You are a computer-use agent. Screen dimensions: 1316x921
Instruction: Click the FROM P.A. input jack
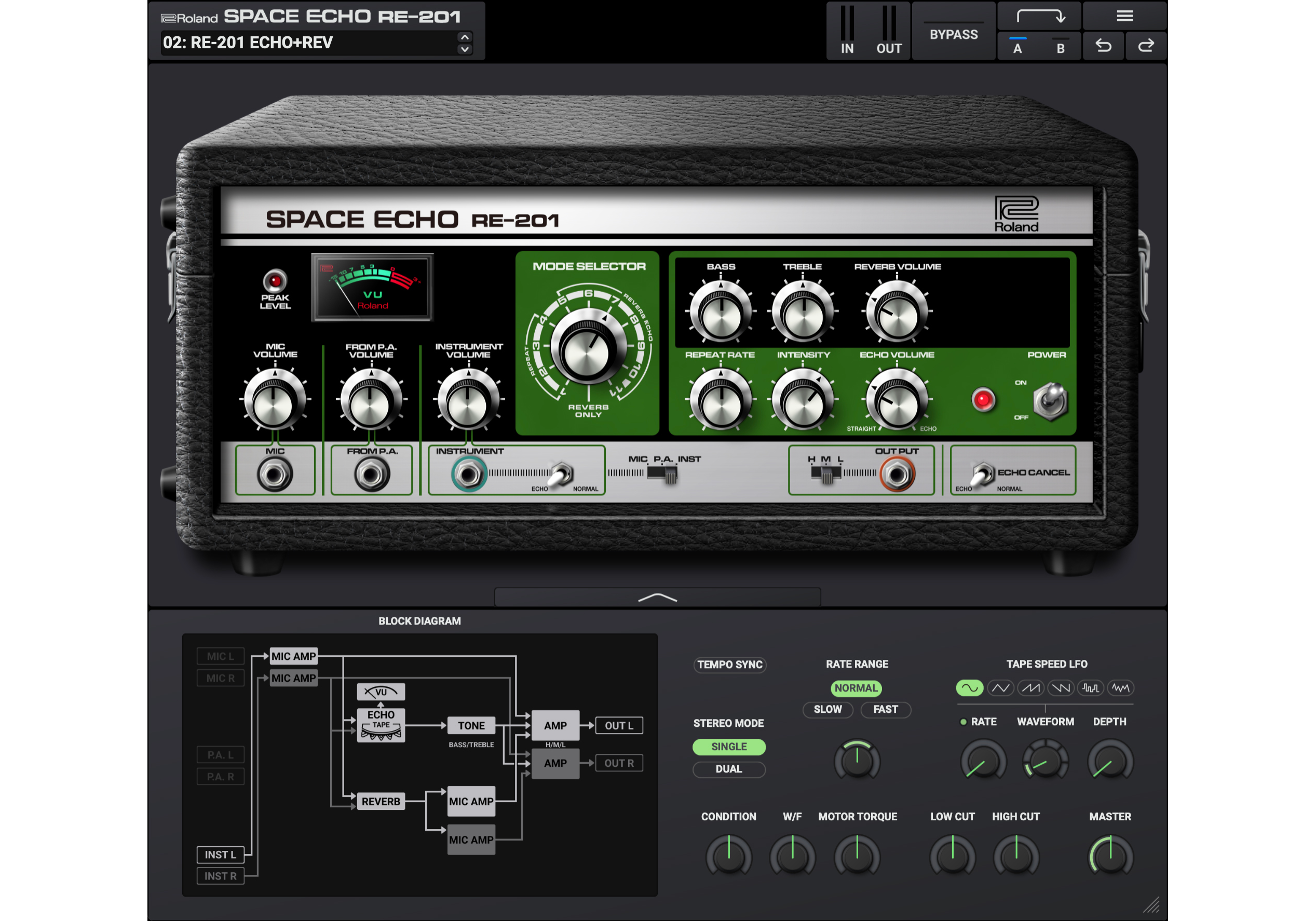(x=371, y=475)
